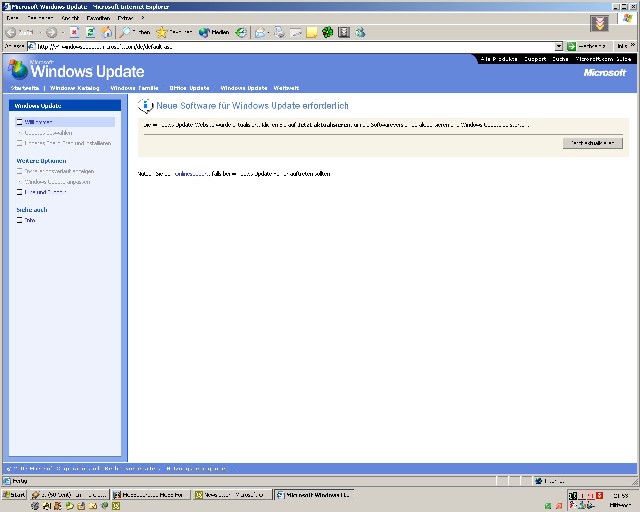This screenshot has width=640, height=512.
Task: Switch to the third taskbar window with yellow icon
Action: [x=233, y=495]
